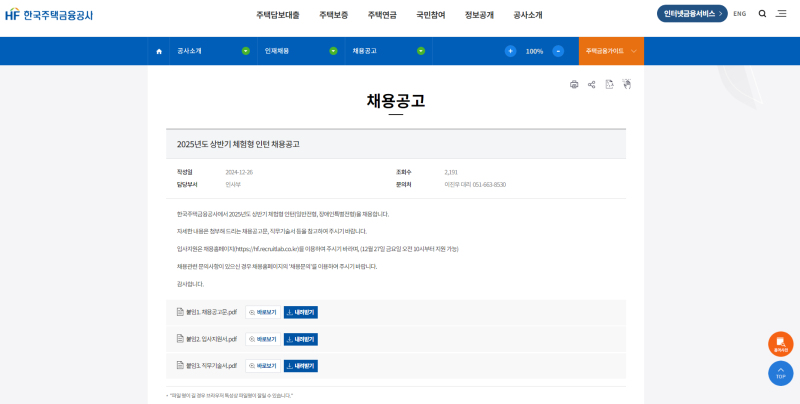This screenshot has width=800, height=404.
Task: Click the sign-language hand icon
Action: (627, 84)
